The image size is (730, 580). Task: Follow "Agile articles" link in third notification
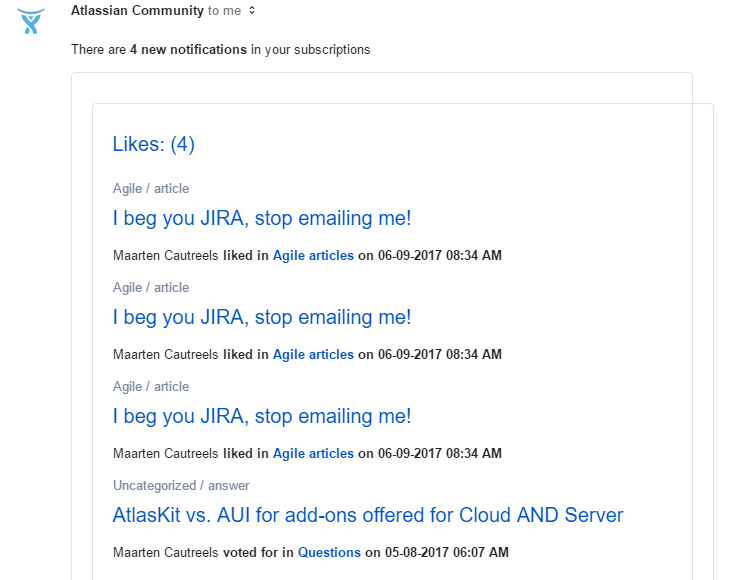coord(313,454)
